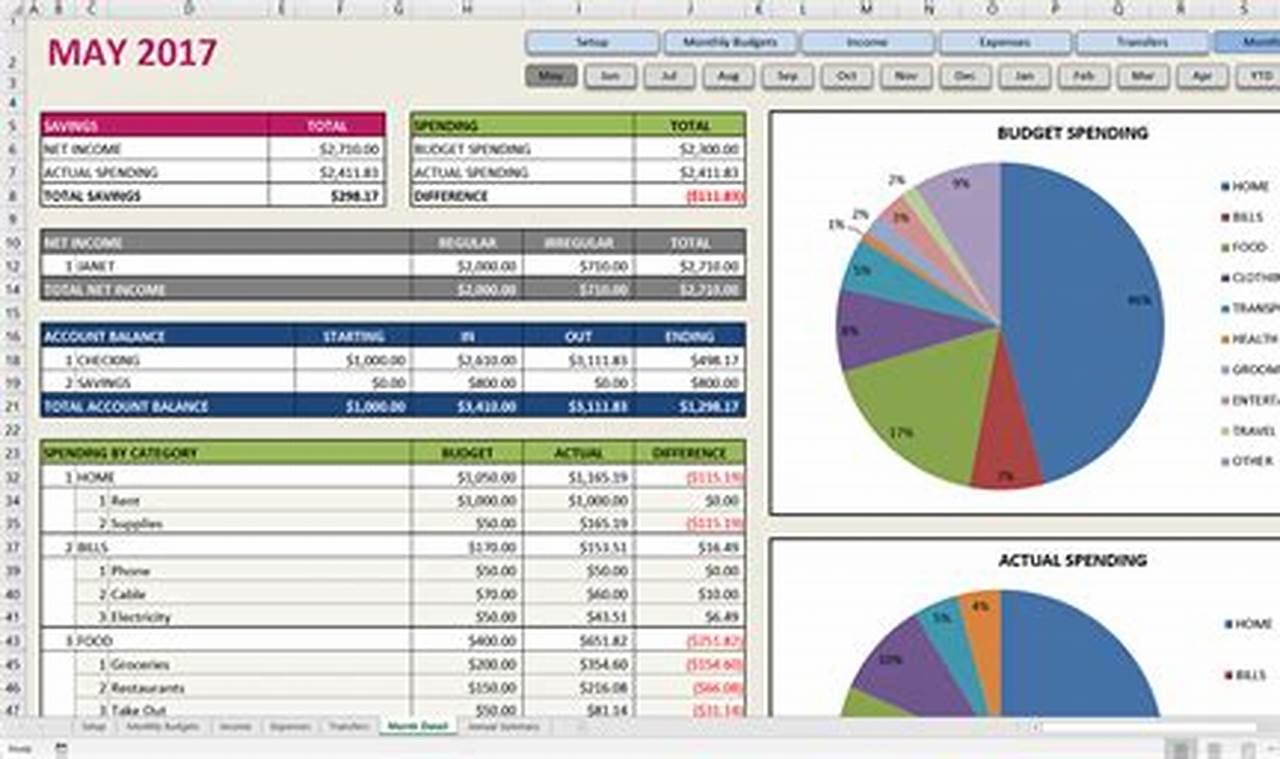The height and width of the screenshot is (759, 1280).
Task: Select the Cable subcategory cell
Action: (260, 594)
